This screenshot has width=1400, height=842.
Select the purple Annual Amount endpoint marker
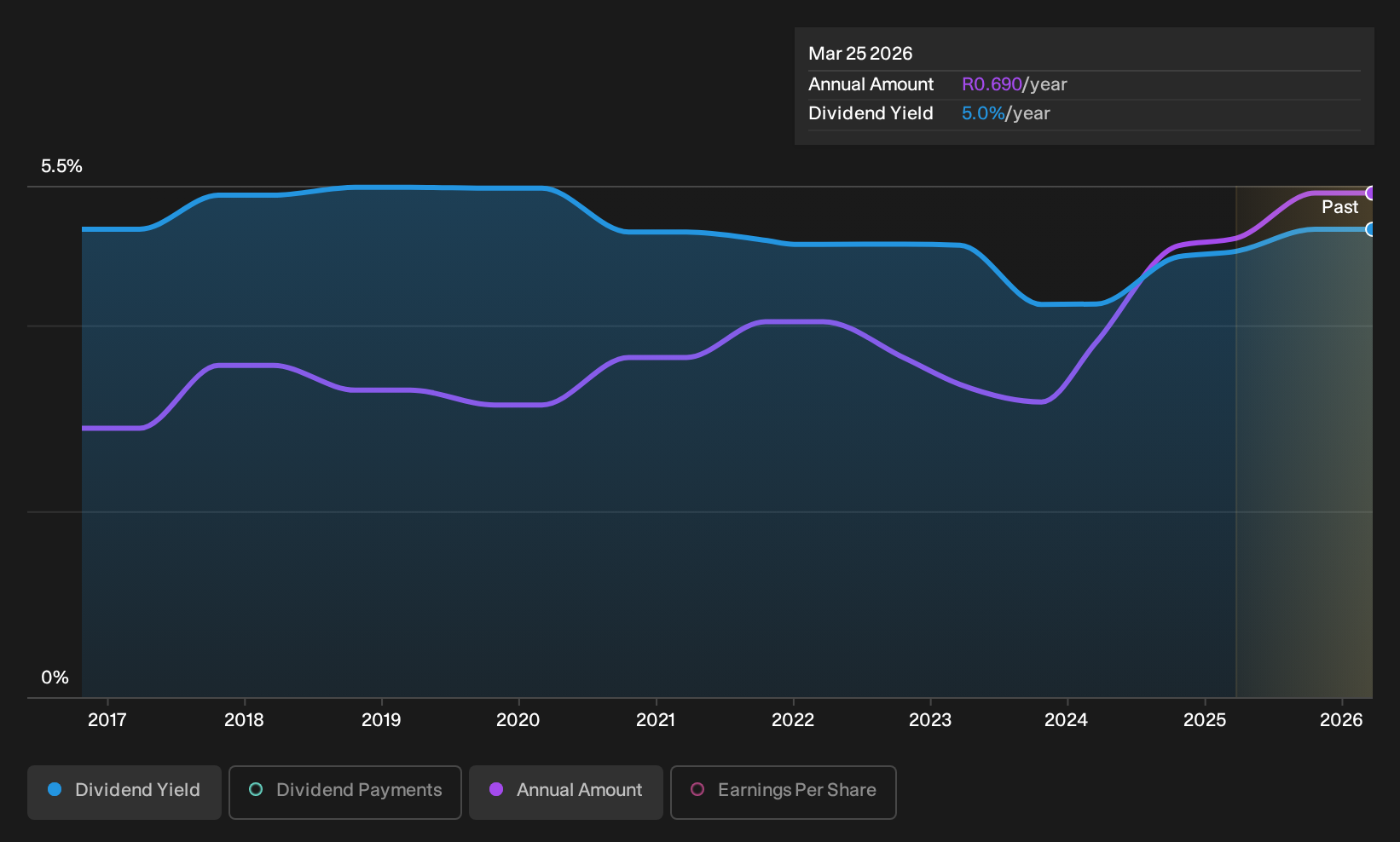coord(1371,193)
